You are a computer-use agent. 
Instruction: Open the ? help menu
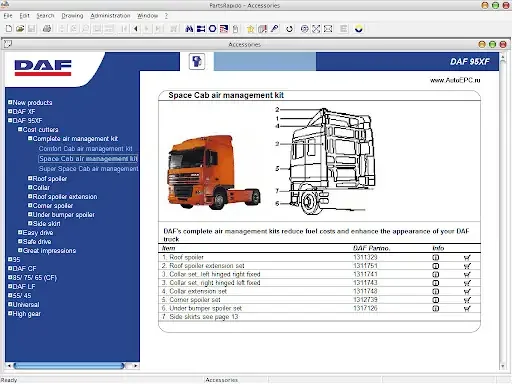(x=166, y=16)
